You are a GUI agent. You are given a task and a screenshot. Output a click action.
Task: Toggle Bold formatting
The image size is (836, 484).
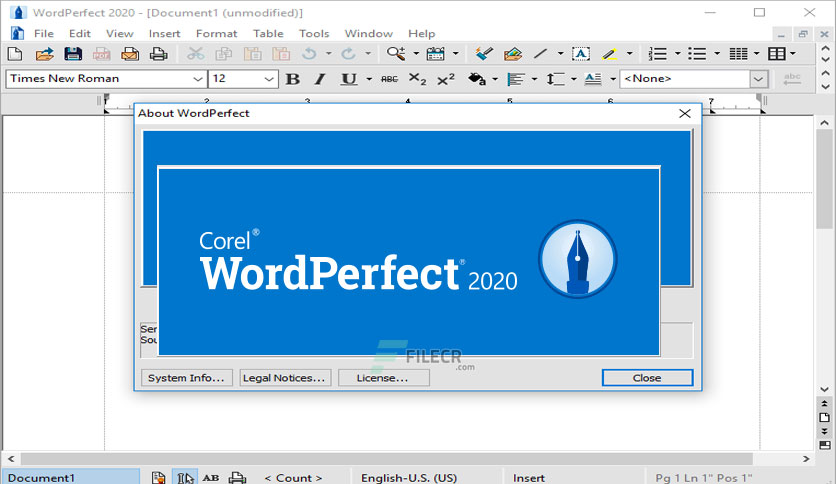[292, 79]
